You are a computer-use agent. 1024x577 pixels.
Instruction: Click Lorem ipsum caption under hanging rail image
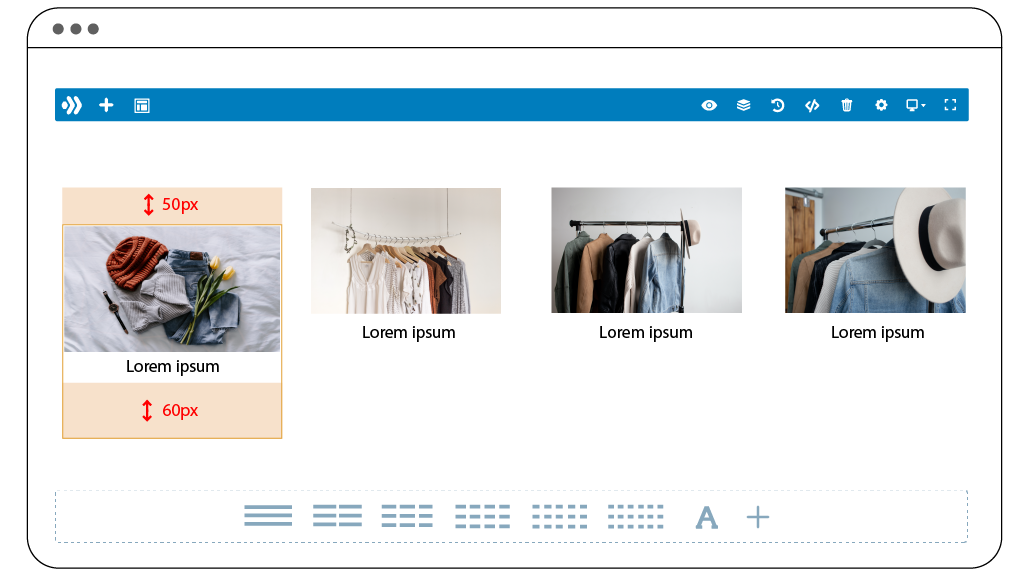(408, 333)
